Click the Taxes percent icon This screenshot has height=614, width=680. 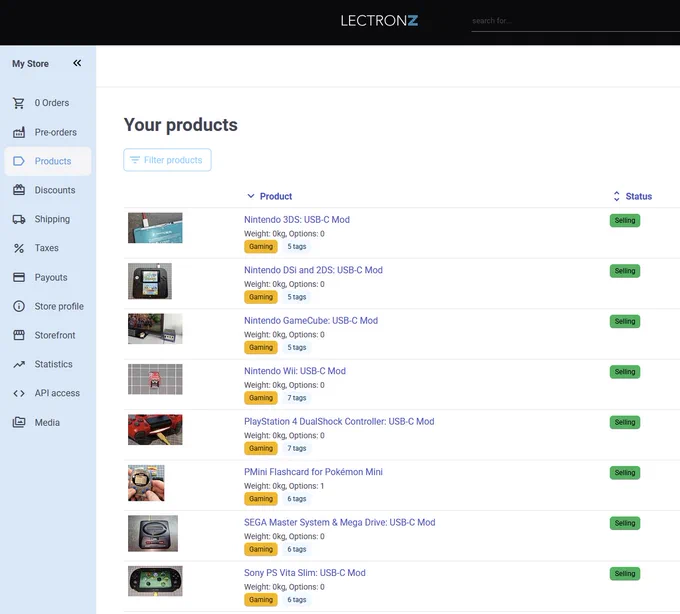[19, 248]
